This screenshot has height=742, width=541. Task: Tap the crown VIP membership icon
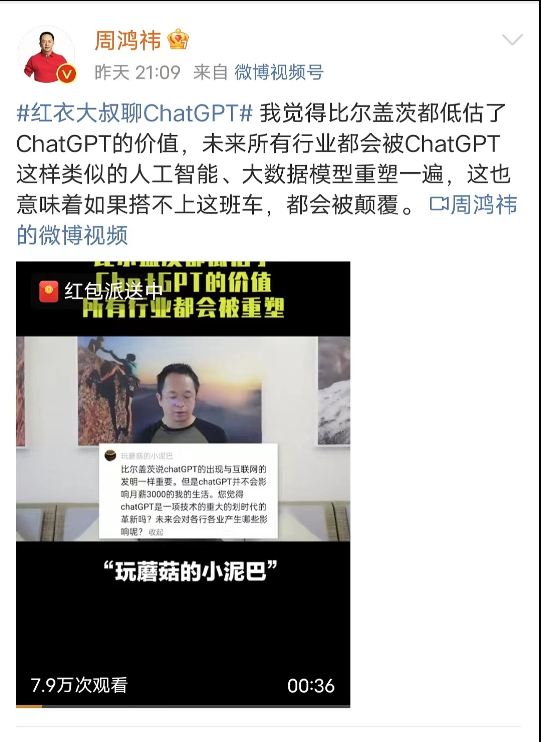[x=177, y=39]
